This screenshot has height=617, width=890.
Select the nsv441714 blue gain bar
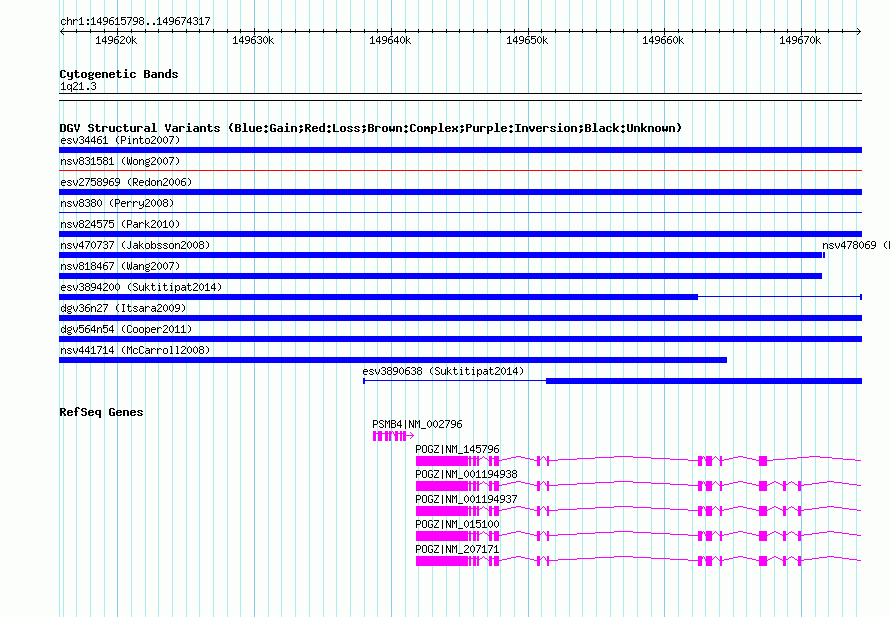(393, 360)
